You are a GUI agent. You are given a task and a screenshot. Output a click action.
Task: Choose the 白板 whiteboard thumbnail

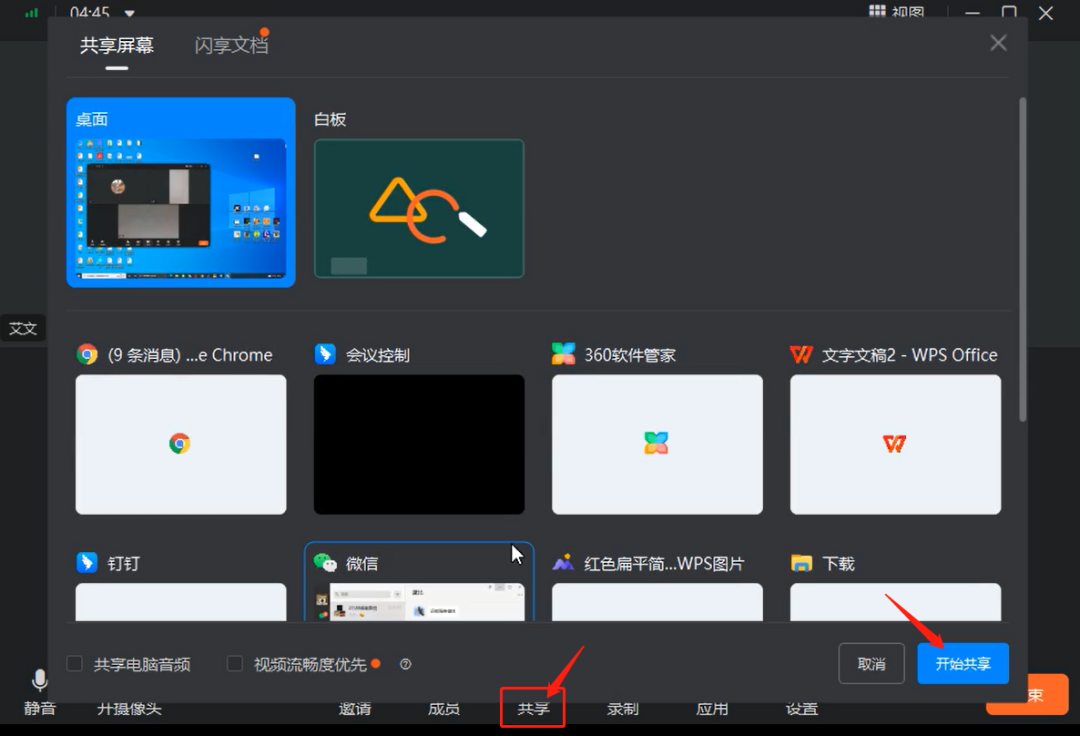(419, 209)
